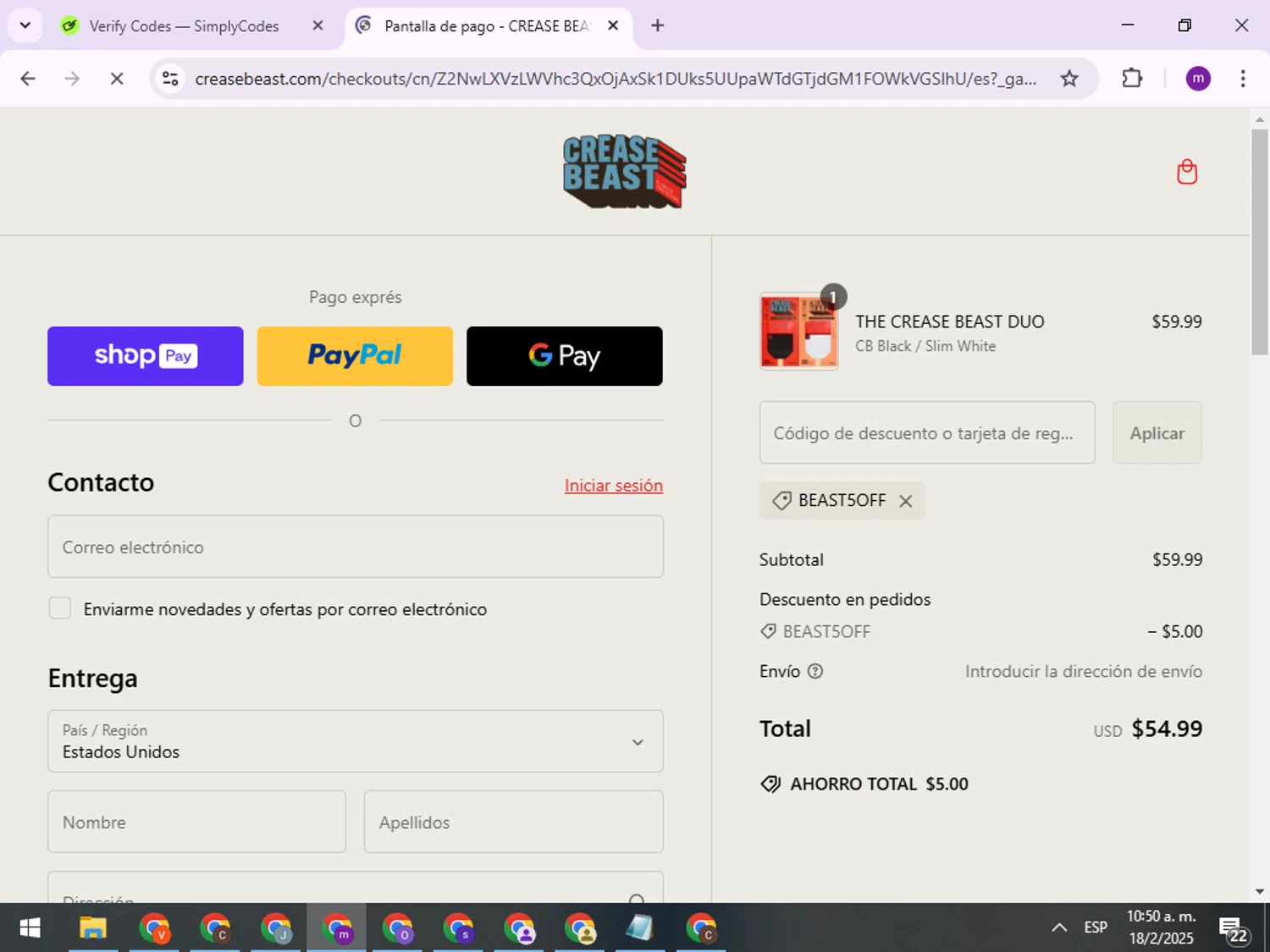Viewport: 1270px width, 952px height.
Task: Switch to the Verify Codes — SimplyCodes tab
Action: 184,26
